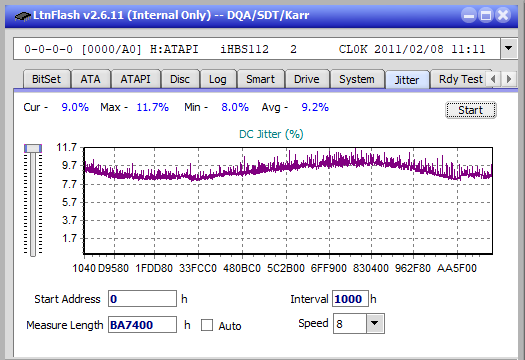Enable the Auto checkbox
Screen dimensions: 525x360
coord(207,325)
